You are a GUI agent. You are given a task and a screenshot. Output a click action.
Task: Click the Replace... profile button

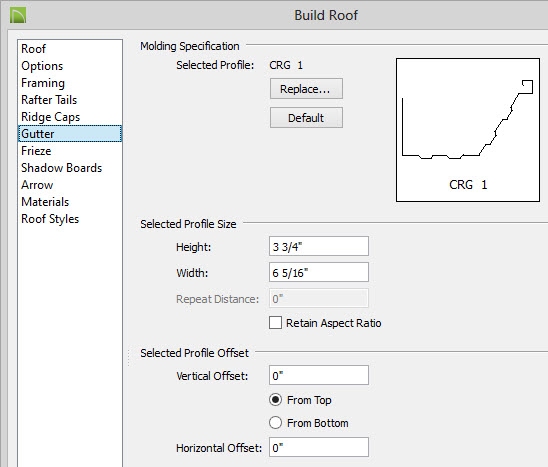(306, 89)
